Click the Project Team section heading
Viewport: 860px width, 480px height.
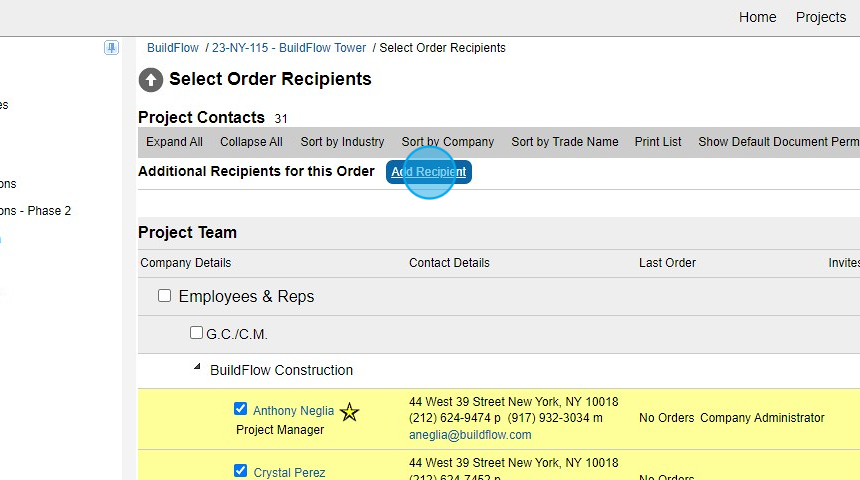(188, 233)
